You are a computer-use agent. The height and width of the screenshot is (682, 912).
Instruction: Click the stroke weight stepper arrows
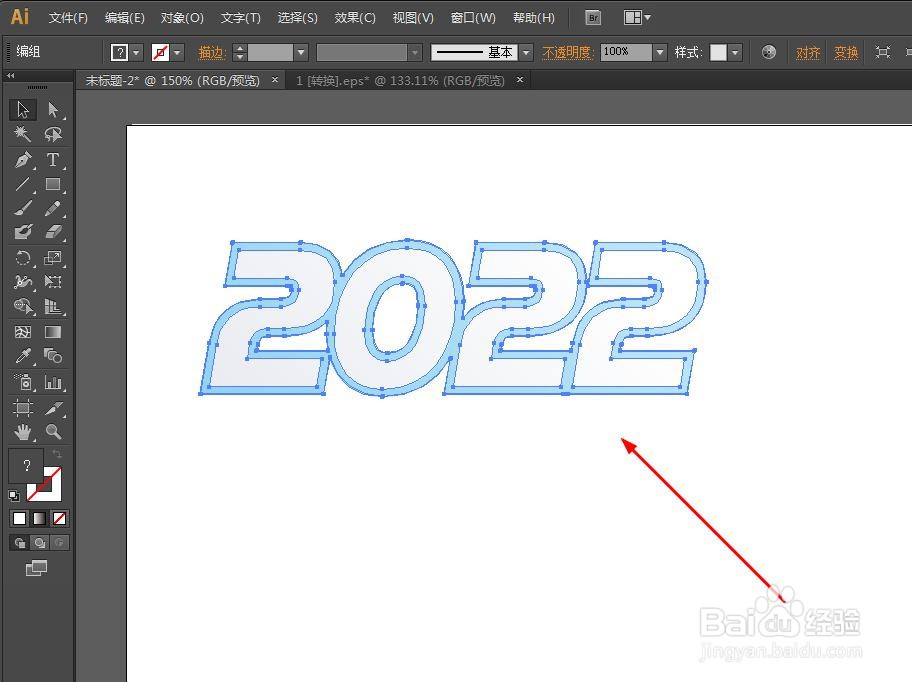[x=240, y=53]
